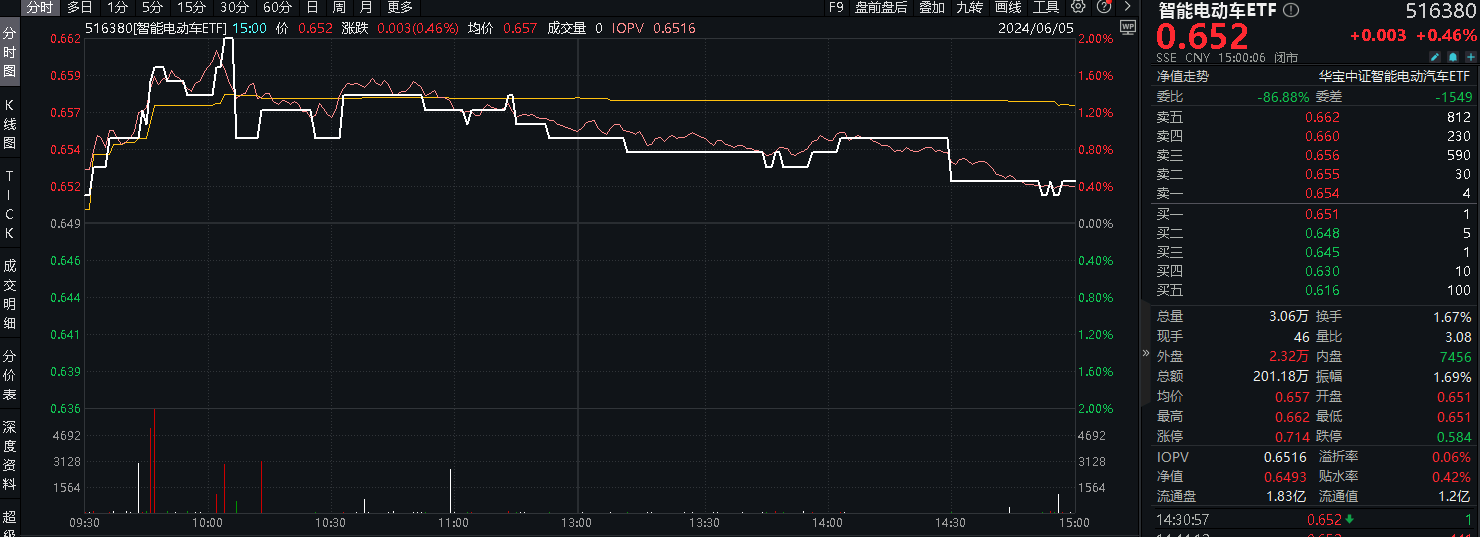This screenshot has width=1480, height=537.
Task: Click the 516380[智能电动车ETF] chart title
Action: pos(157,28)
